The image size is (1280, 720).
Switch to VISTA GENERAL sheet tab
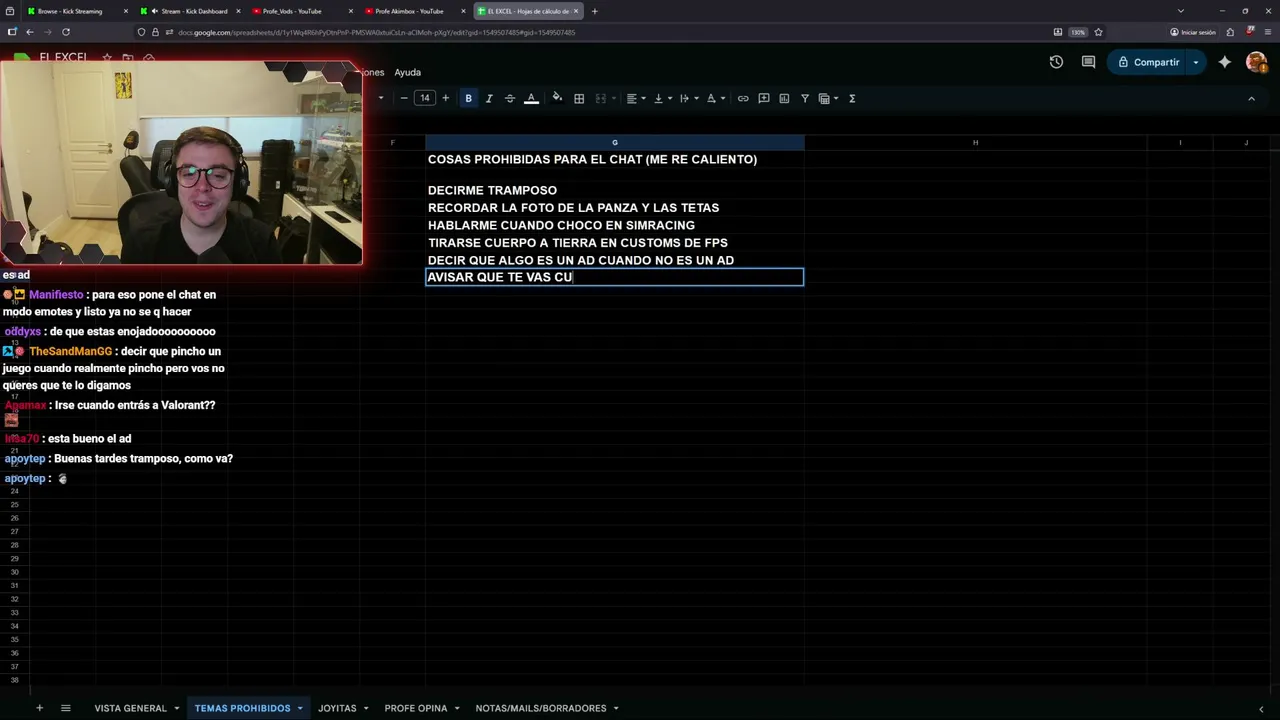pos(130,708)
